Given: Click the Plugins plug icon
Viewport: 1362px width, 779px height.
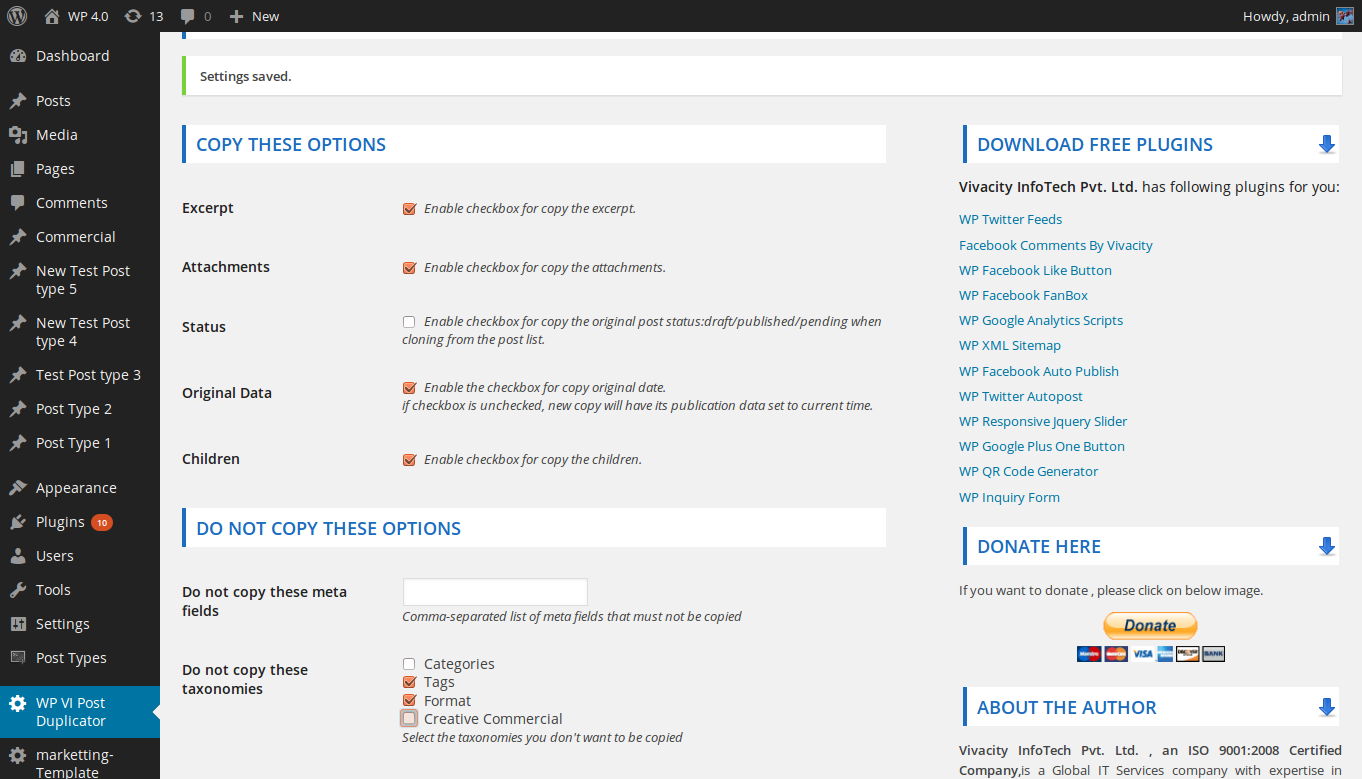Looking at the screenshot, I should (x=17, y=522).
